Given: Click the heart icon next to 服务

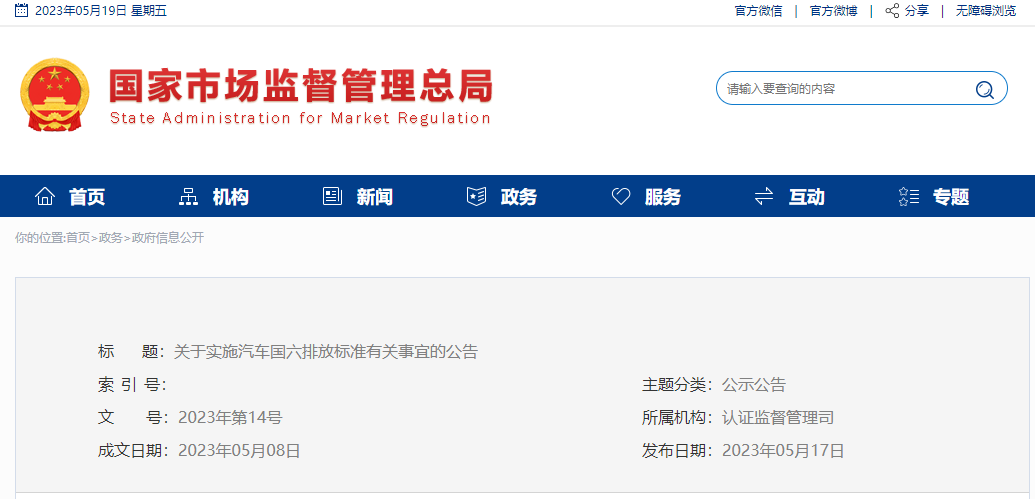Looking at the screenshot, I should 620,196.
